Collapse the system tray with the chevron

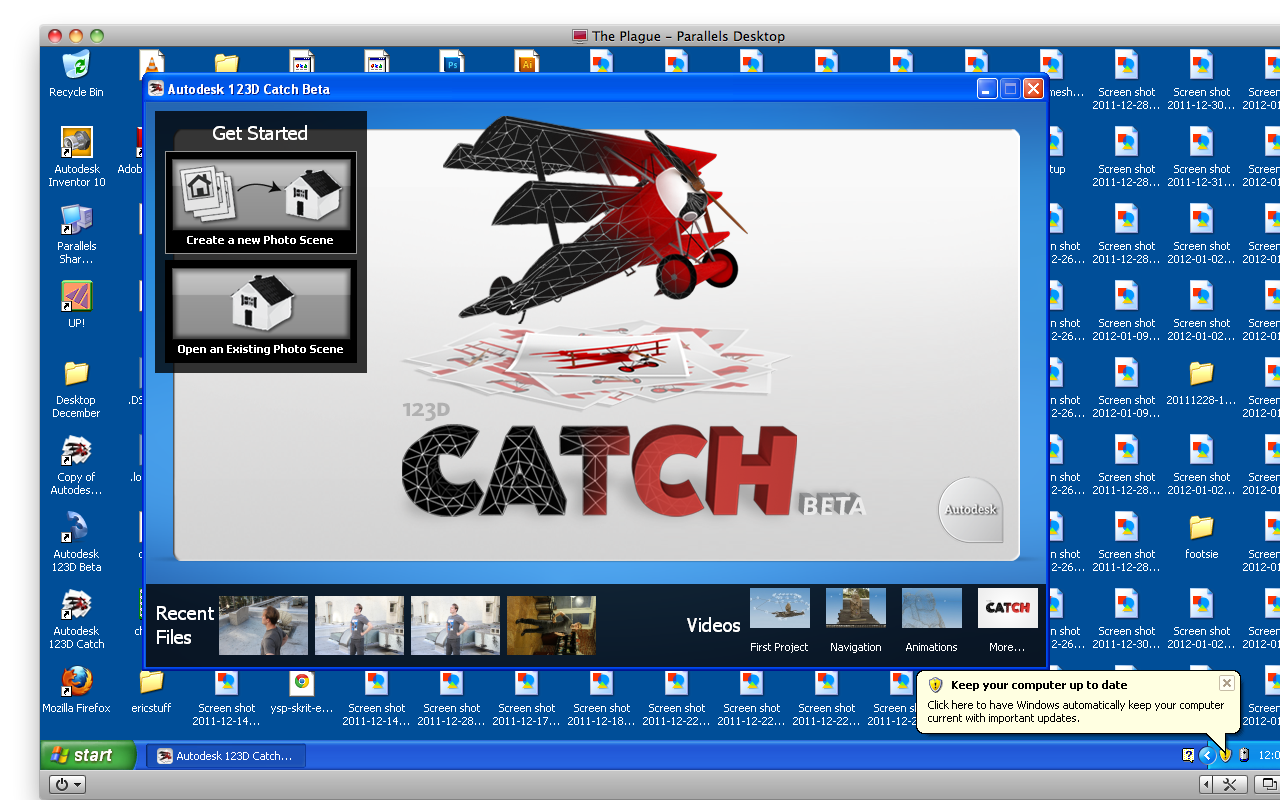pos(1209,755)
